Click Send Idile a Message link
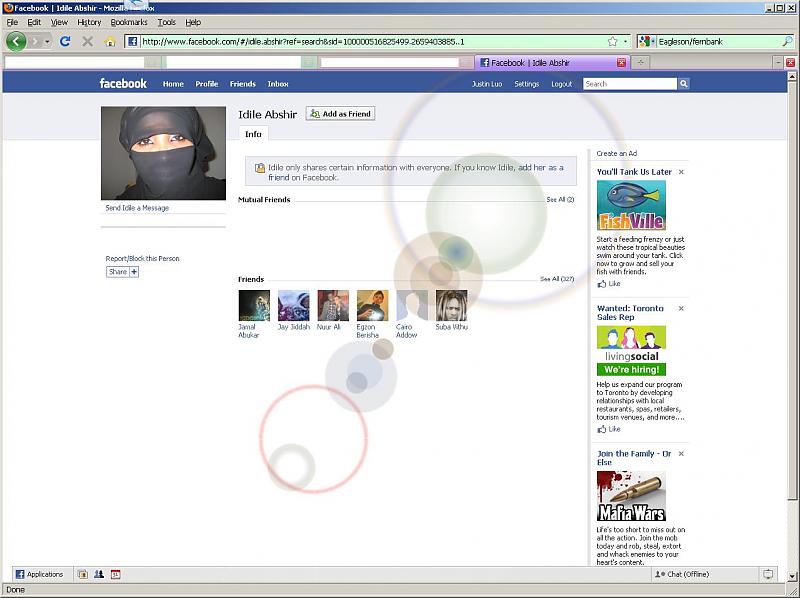Viewport: 800px width, 598px height. click(137, 208)
